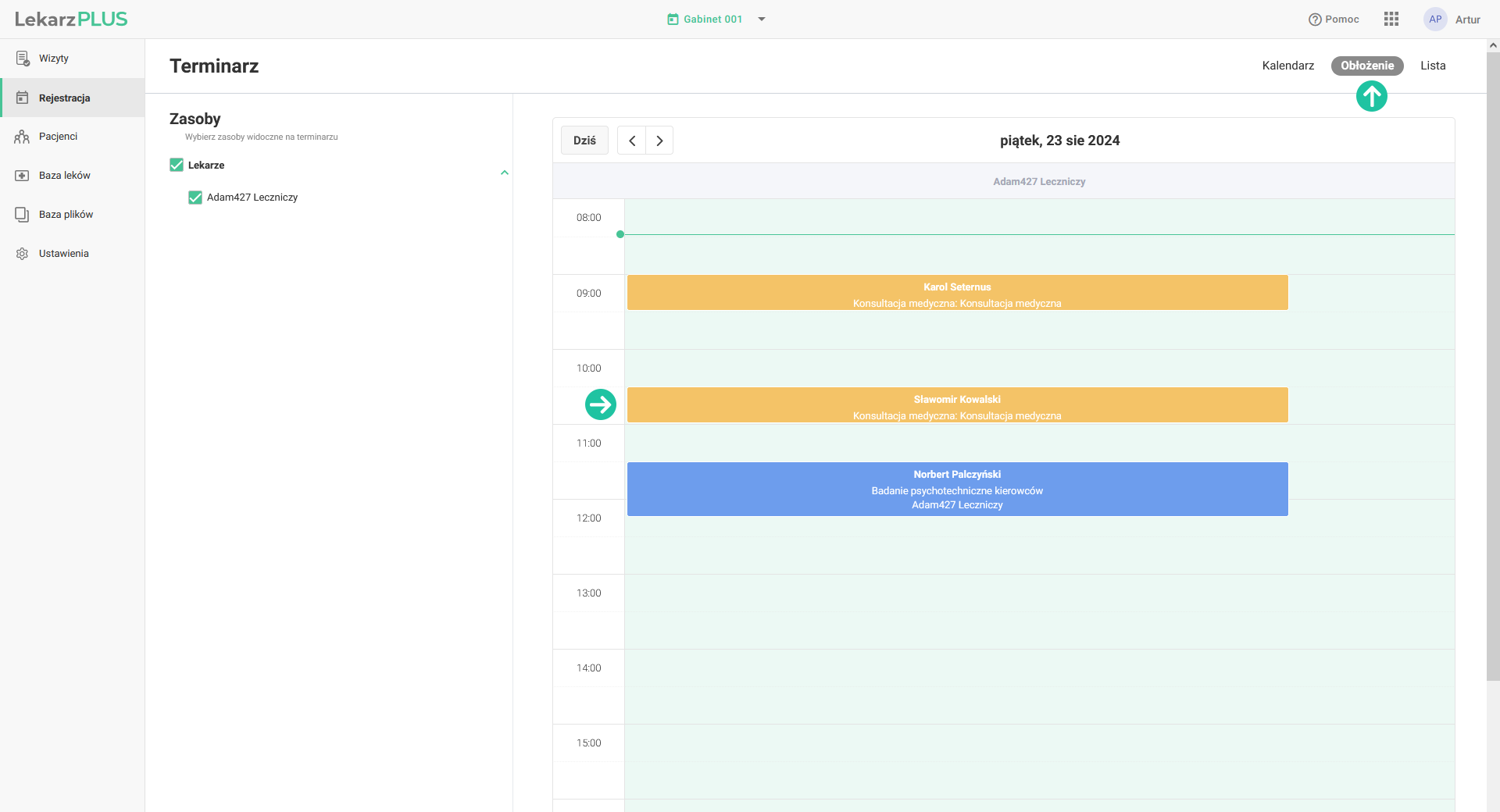1500x812 pixels.
Task: Toggle the Adam427 Leczniczy checkbox
Action: point(195,198)
